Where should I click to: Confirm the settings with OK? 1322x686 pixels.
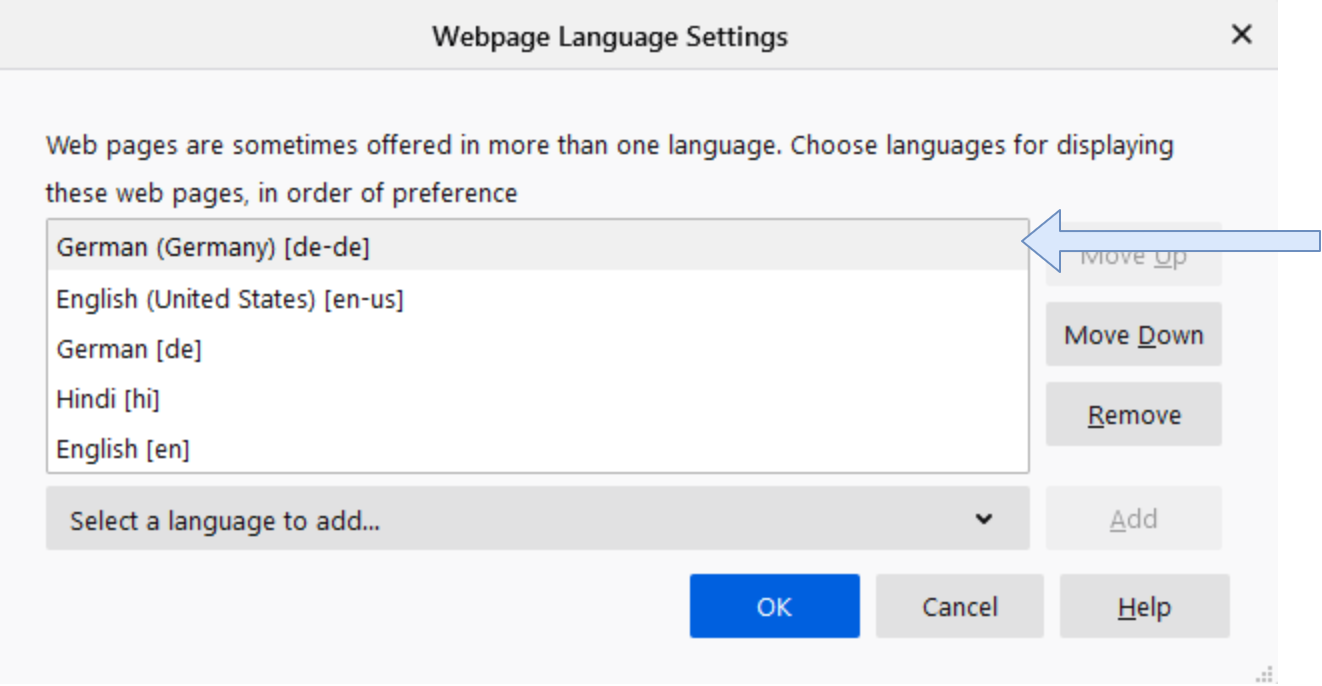coord(774,606)
